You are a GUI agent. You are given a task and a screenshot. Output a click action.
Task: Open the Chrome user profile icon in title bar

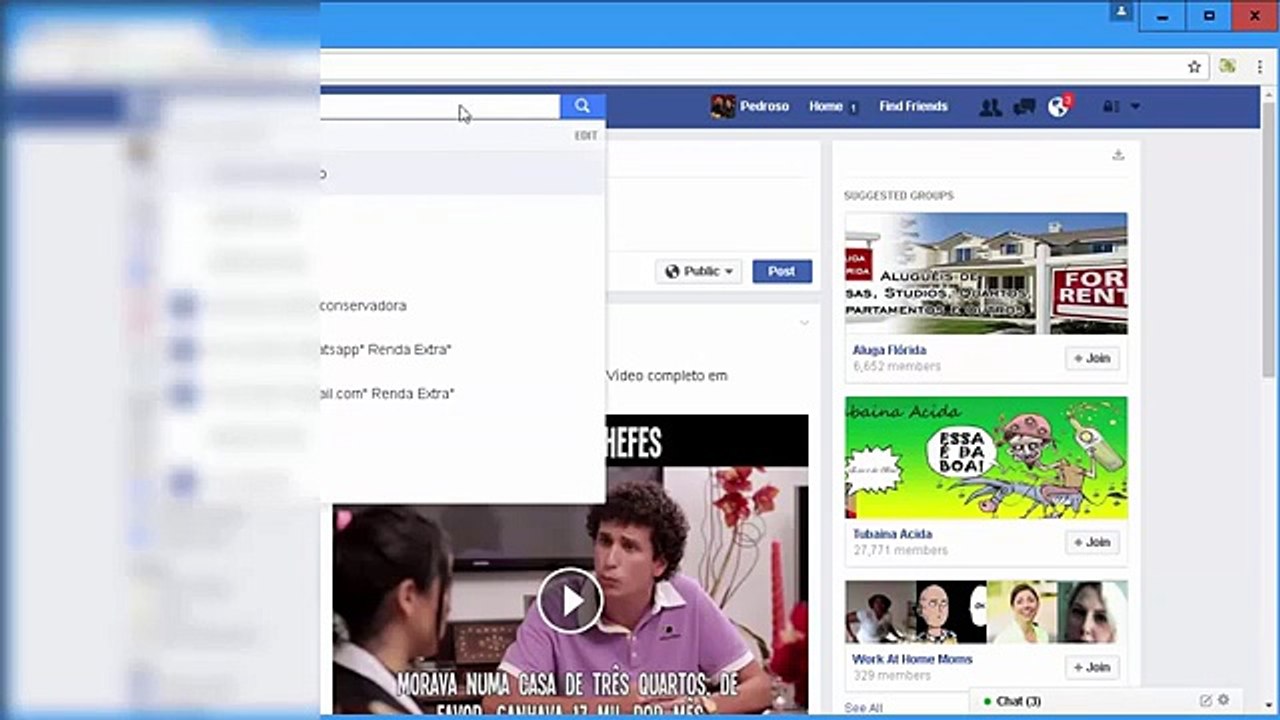point(1121,12)
